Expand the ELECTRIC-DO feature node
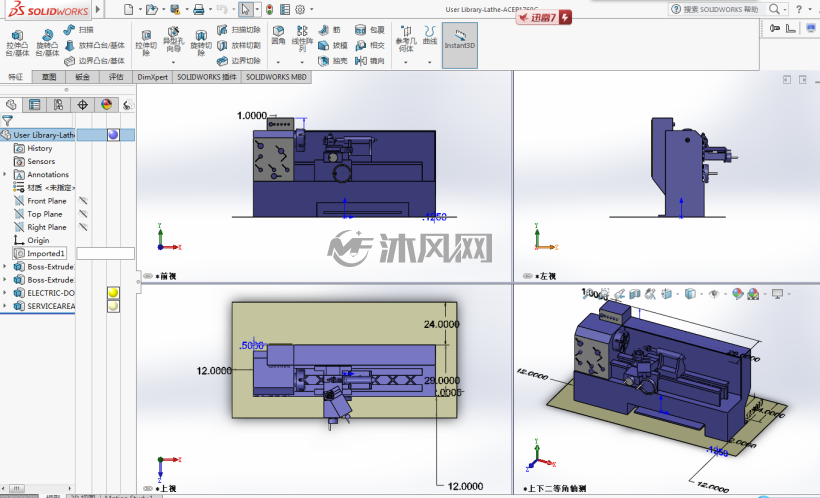The height and width of the screenshot is (498, 820). pos(5,292)
